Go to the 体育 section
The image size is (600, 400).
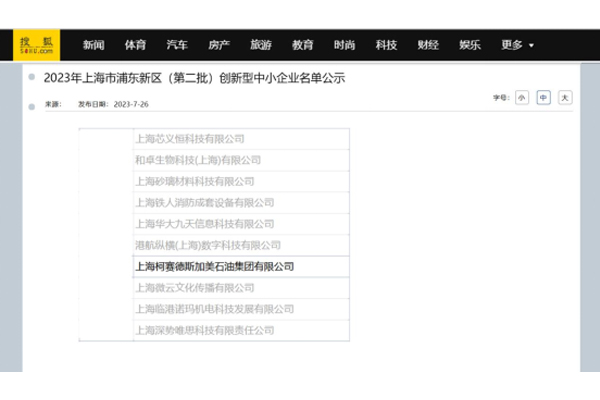point(135,45)
